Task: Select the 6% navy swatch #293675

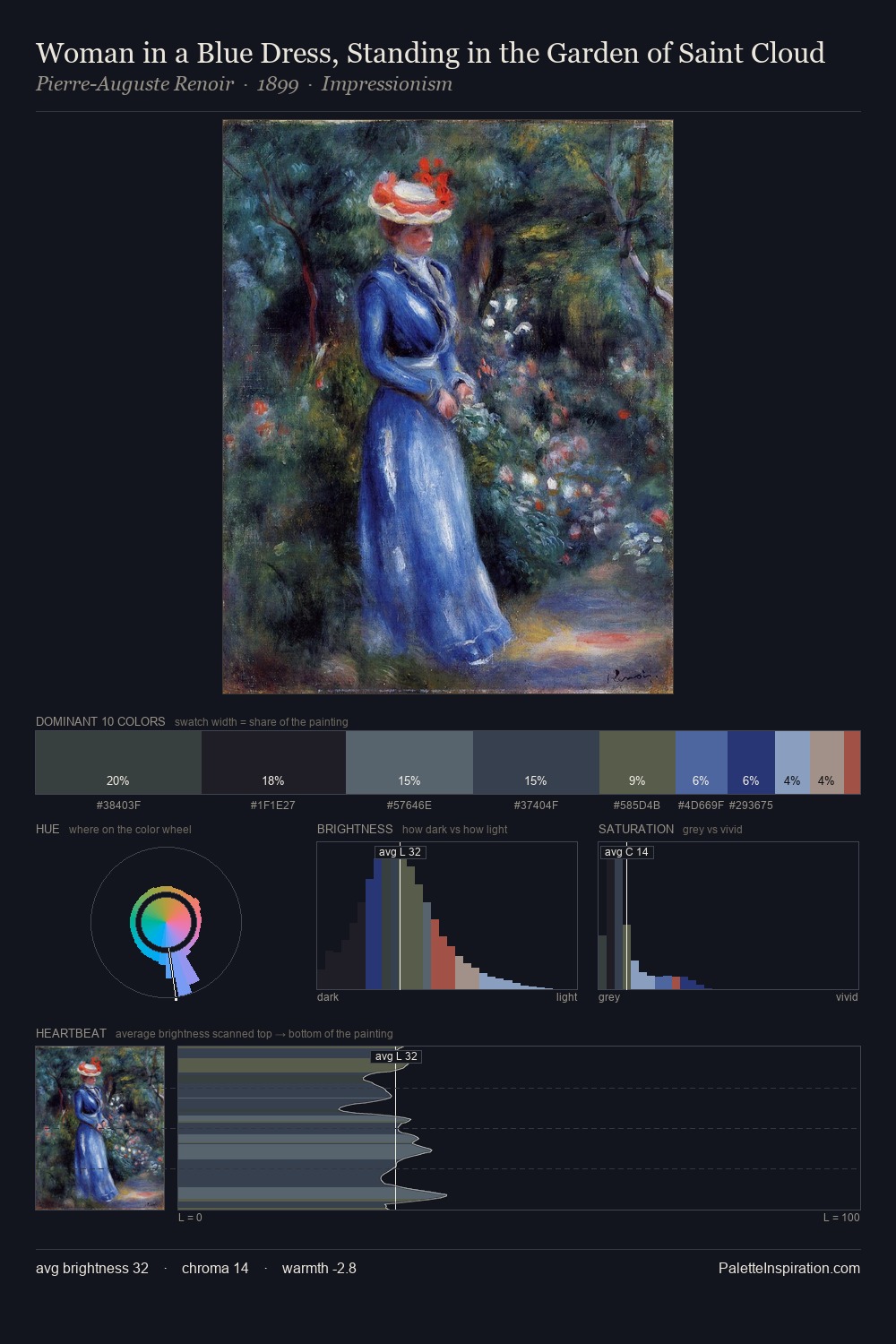Action: [751, 762]
